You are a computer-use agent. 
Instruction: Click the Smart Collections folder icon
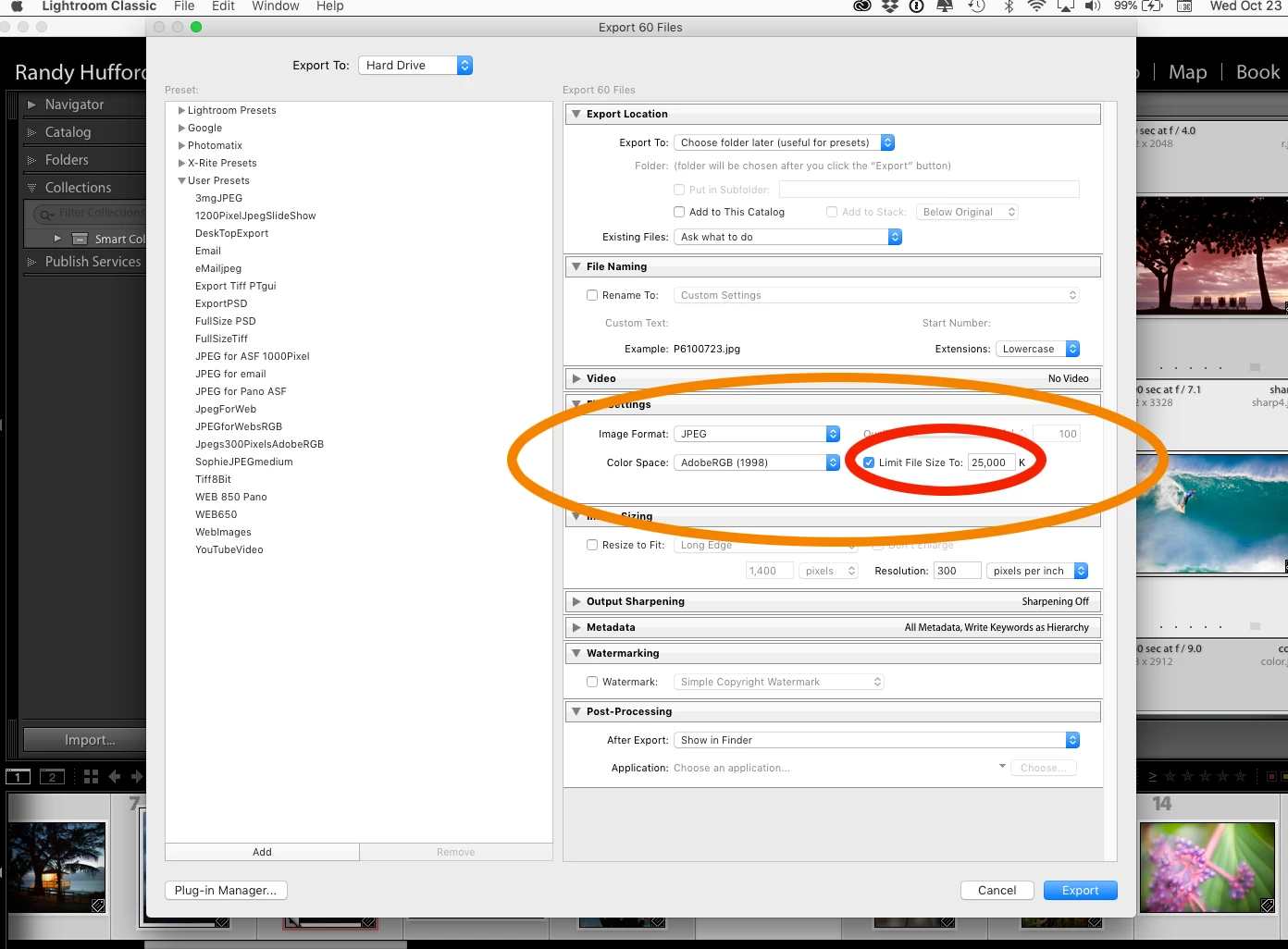80,239
